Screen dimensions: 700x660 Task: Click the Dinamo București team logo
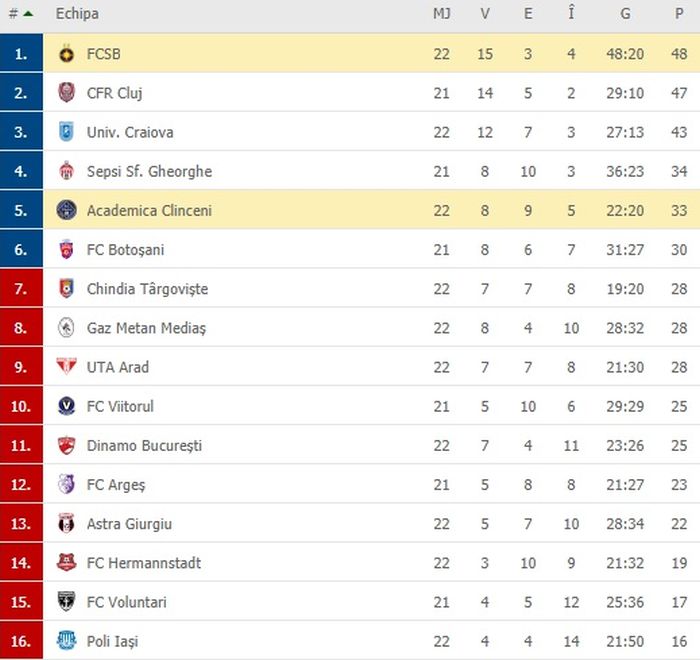[x=67, y=446]
